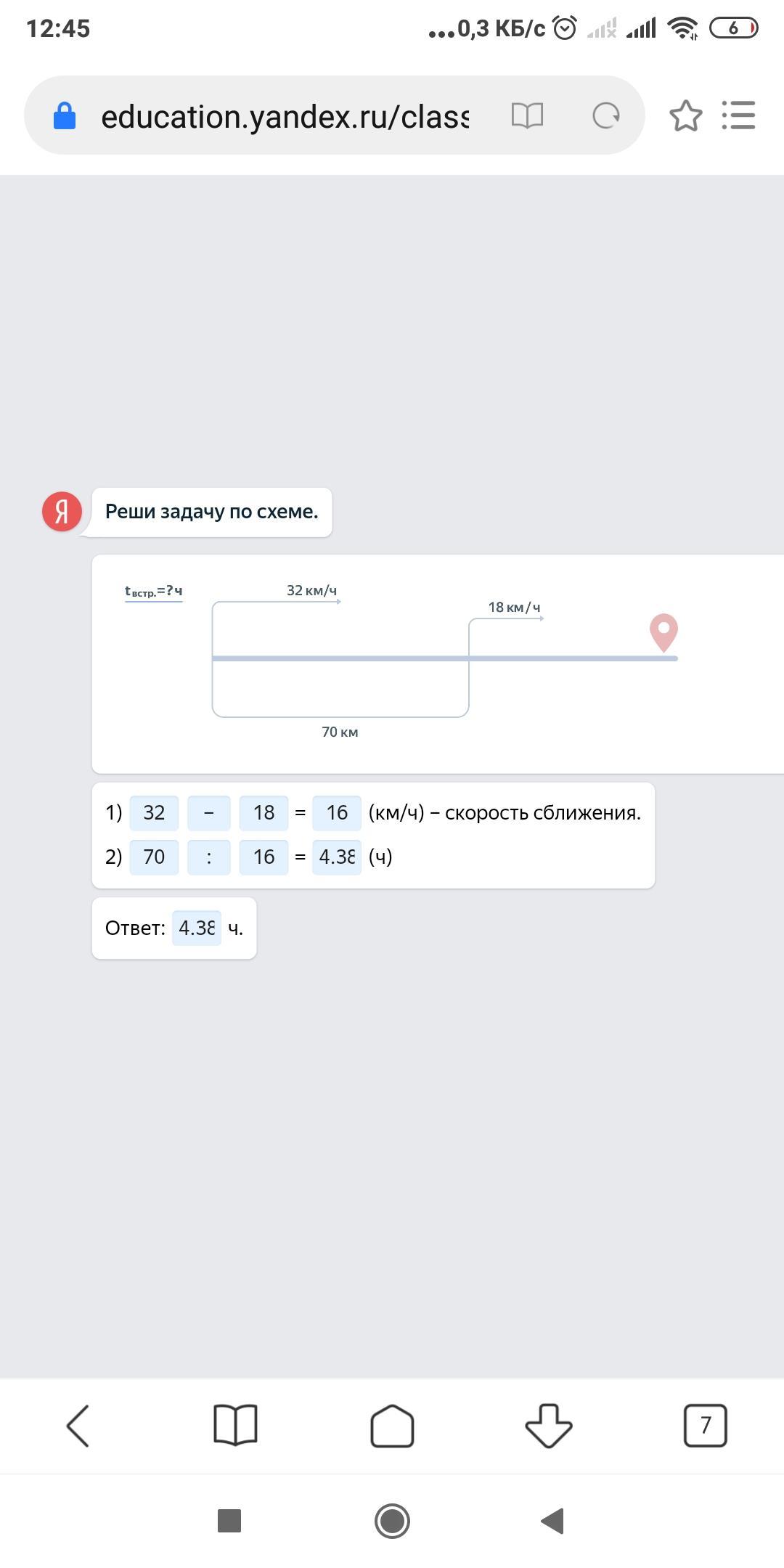784x1568 pixels.
Task: Change the minus operator in step 1
Action: pos(209,813)
